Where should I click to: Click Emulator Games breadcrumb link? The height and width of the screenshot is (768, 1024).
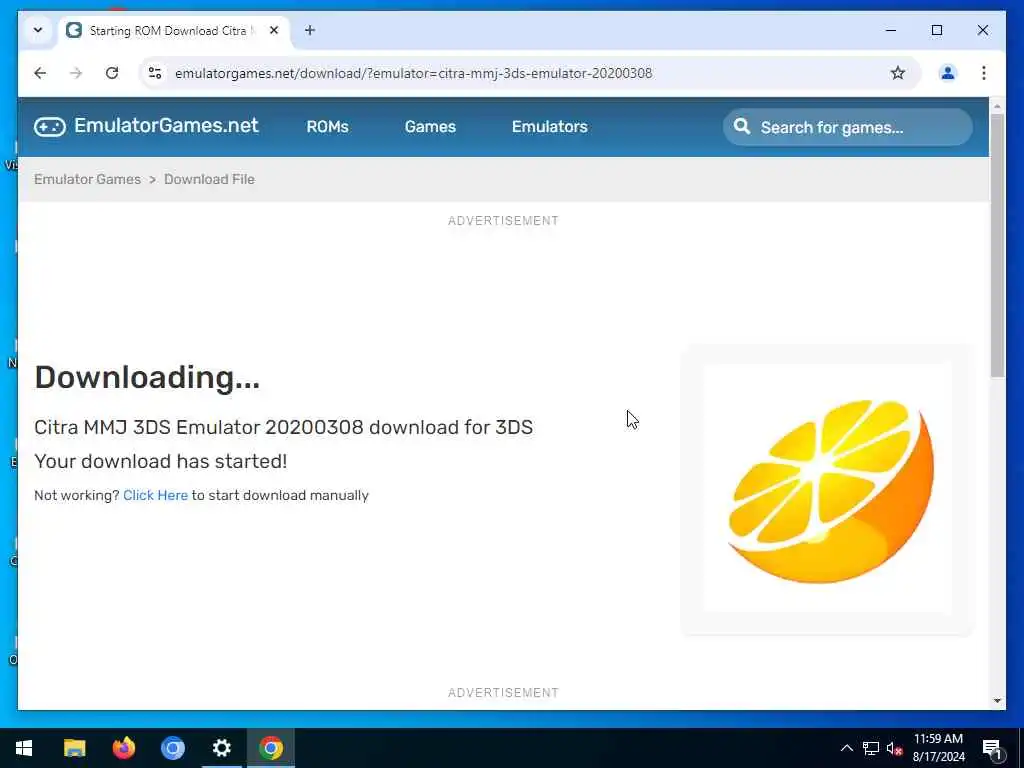[88, 179]
